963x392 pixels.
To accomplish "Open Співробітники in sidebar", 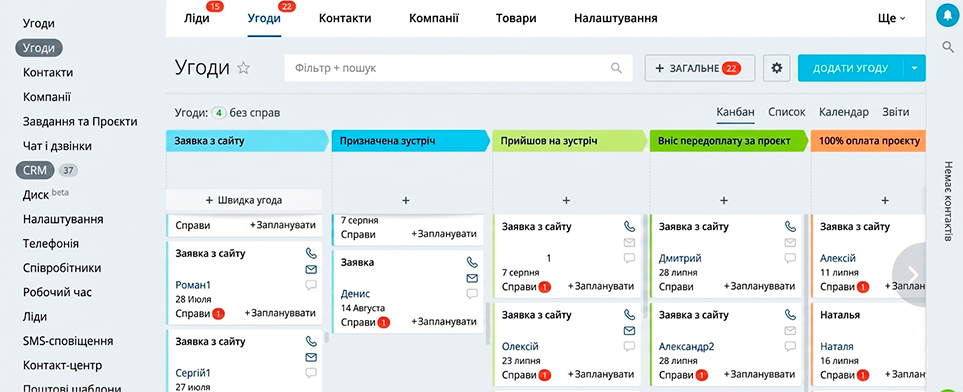I will click(x=62, y=268).
